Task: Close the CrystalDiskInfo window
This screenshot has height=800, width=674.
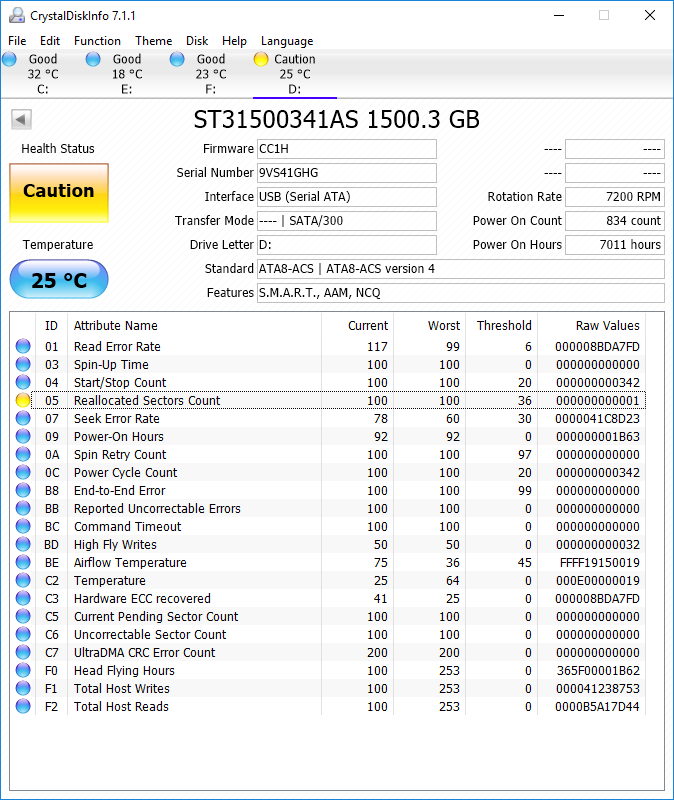Action: (x=650, y=15)
